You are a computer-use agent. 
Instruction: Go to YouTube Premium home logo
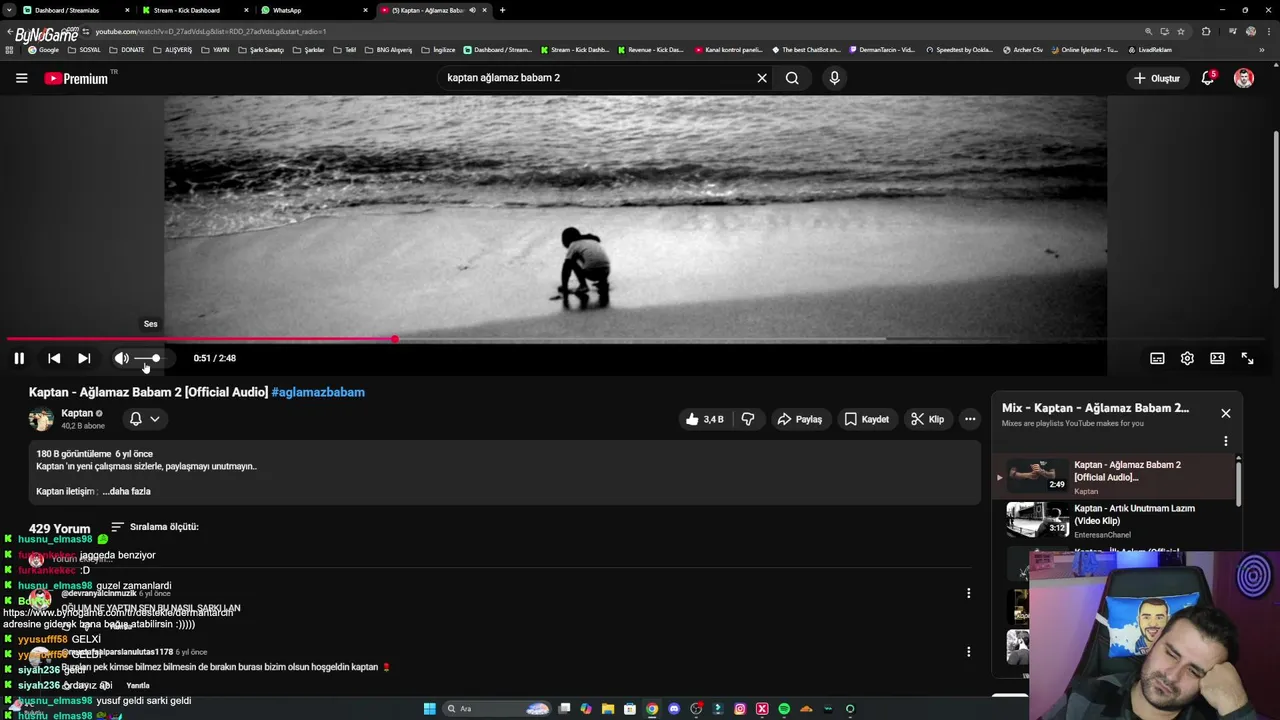[77, 78]
